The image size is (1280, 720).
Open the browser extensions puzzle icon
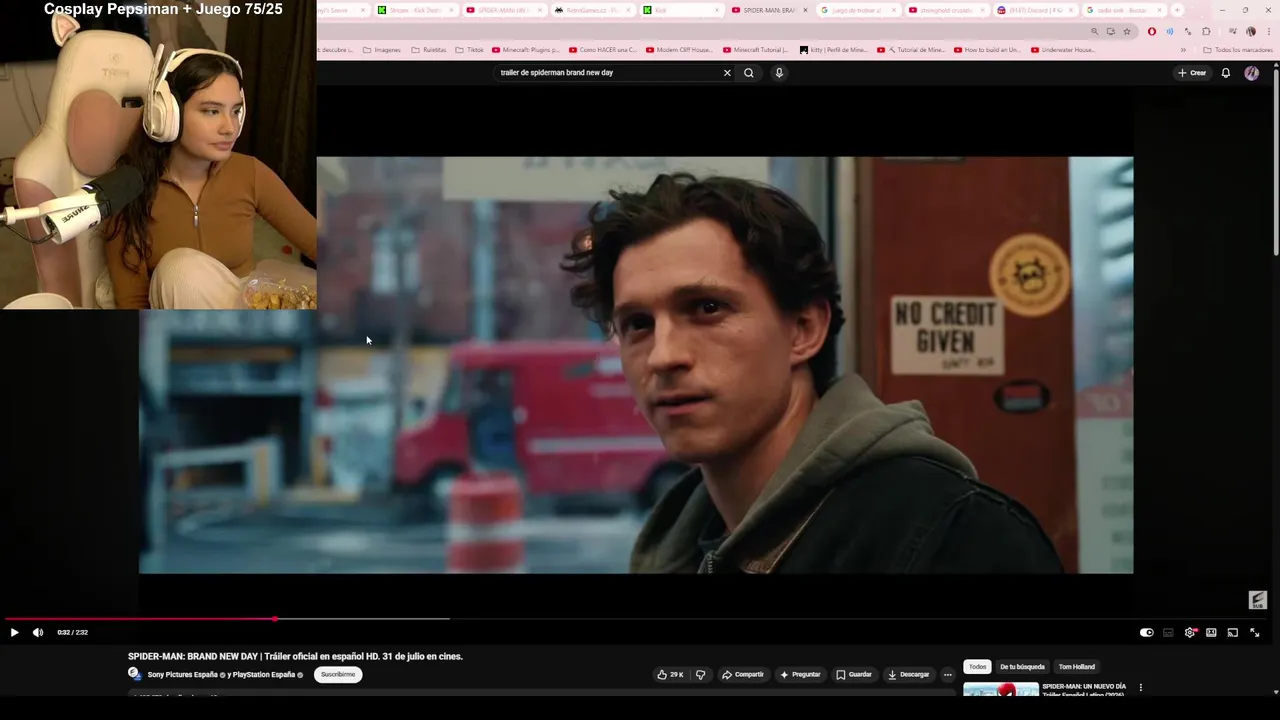(x=1206, y=31)
